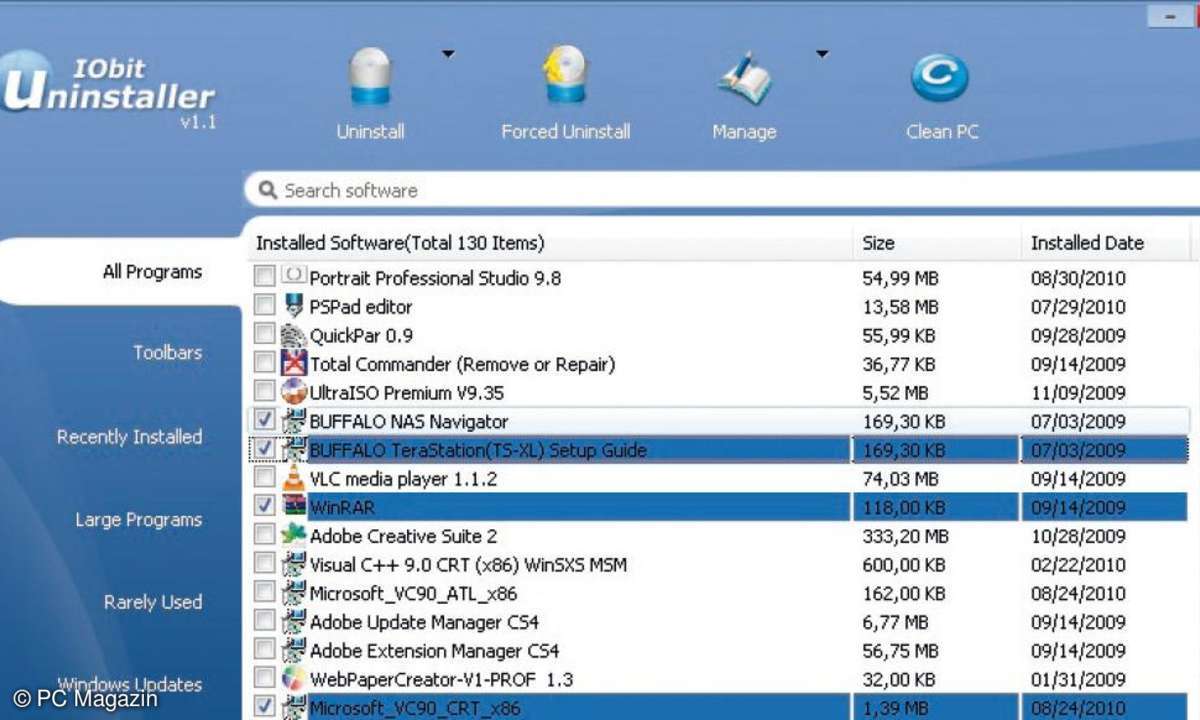The height and width of the screenshot is (720, 1200).
Task: Select the Adobe Update Manager CS4 text
Action: (x=424, y=623)
